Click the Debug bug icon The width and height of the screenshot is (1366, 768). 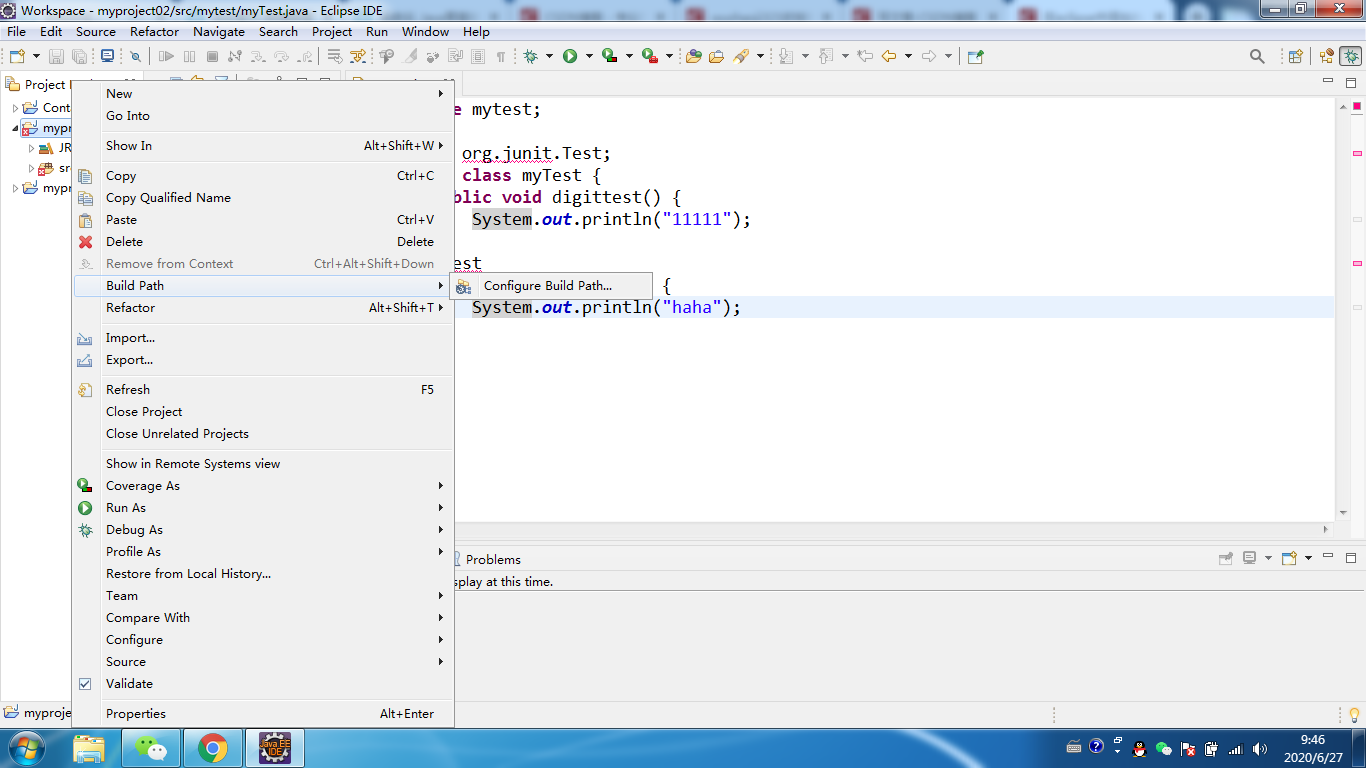click(531, 57)
